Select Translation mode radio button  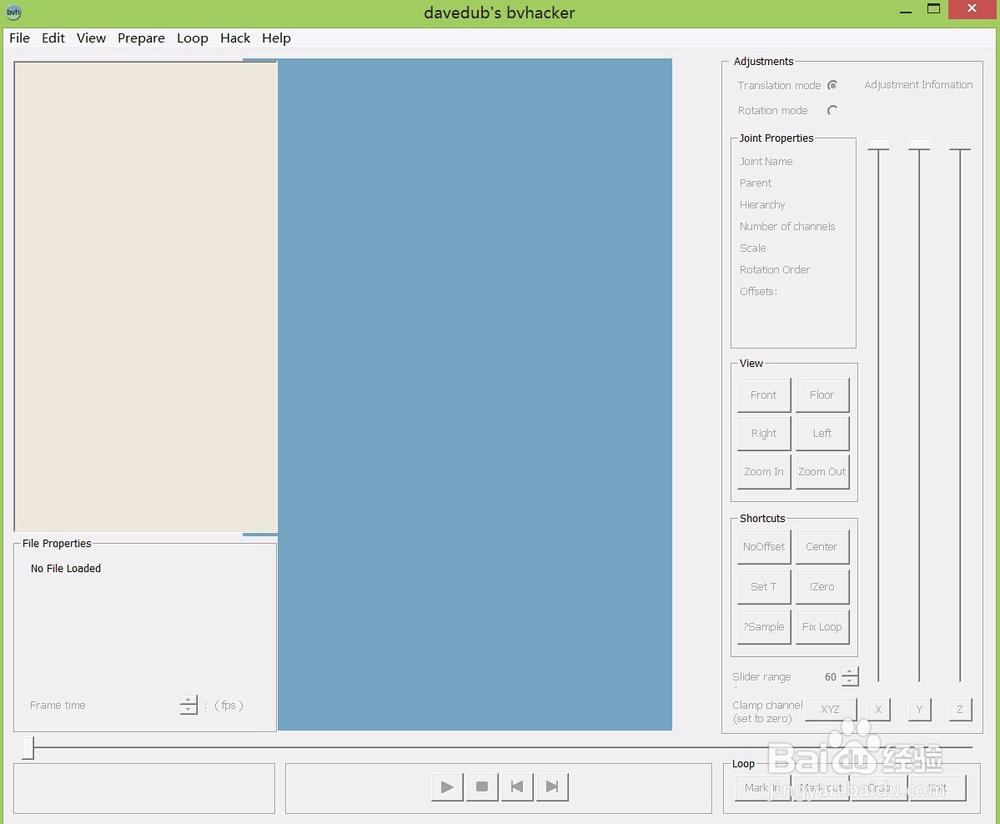832,85
